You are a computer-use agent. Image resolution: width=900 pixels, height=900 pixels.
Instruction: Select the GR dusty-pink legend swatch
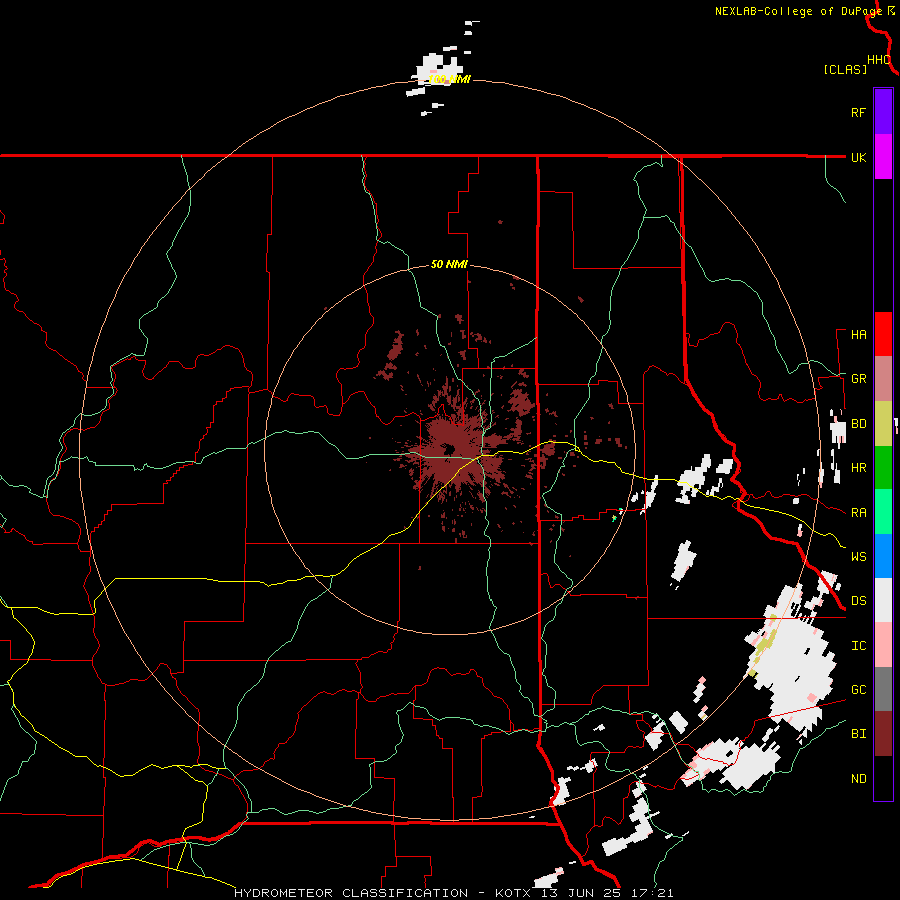883,379
